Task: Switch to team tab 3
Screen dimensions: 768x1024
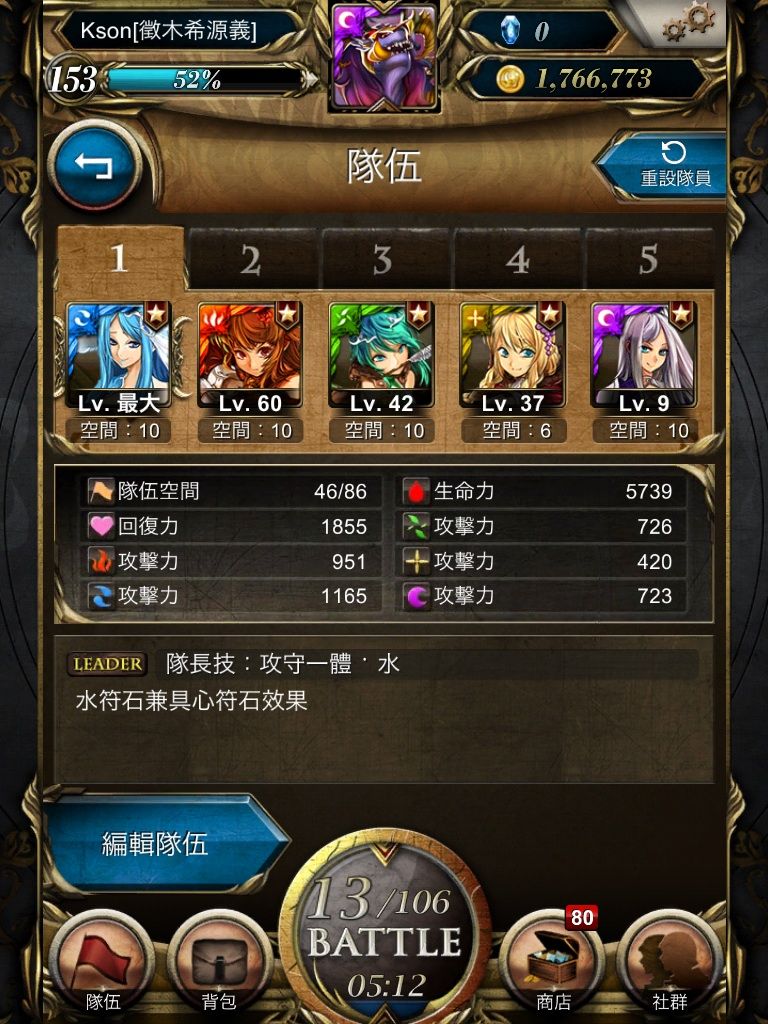Action: pyautogui.click(x=384, y=259)
